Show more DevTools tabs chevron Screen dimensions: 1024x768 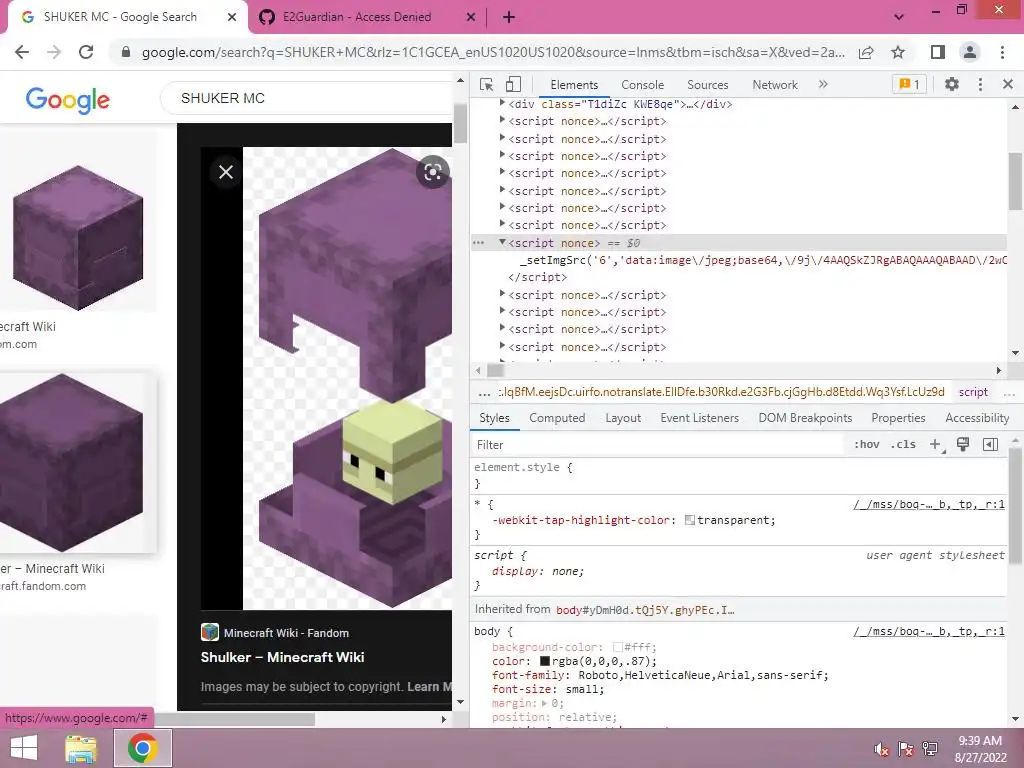[x=823, y=84]
